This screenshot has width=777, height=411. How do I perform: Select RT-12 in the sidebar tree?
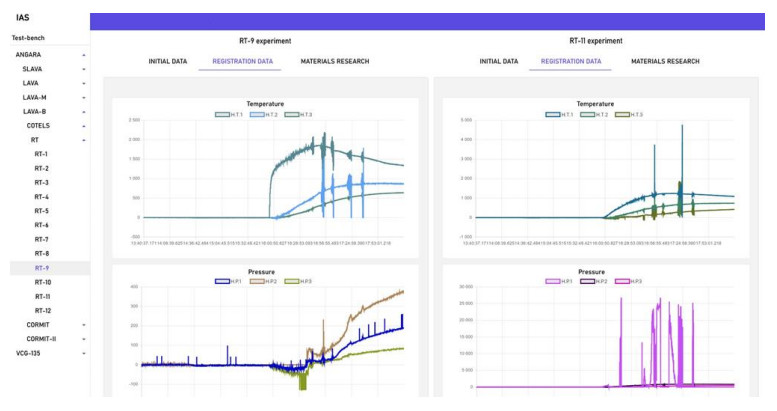[x=42, y=310]
